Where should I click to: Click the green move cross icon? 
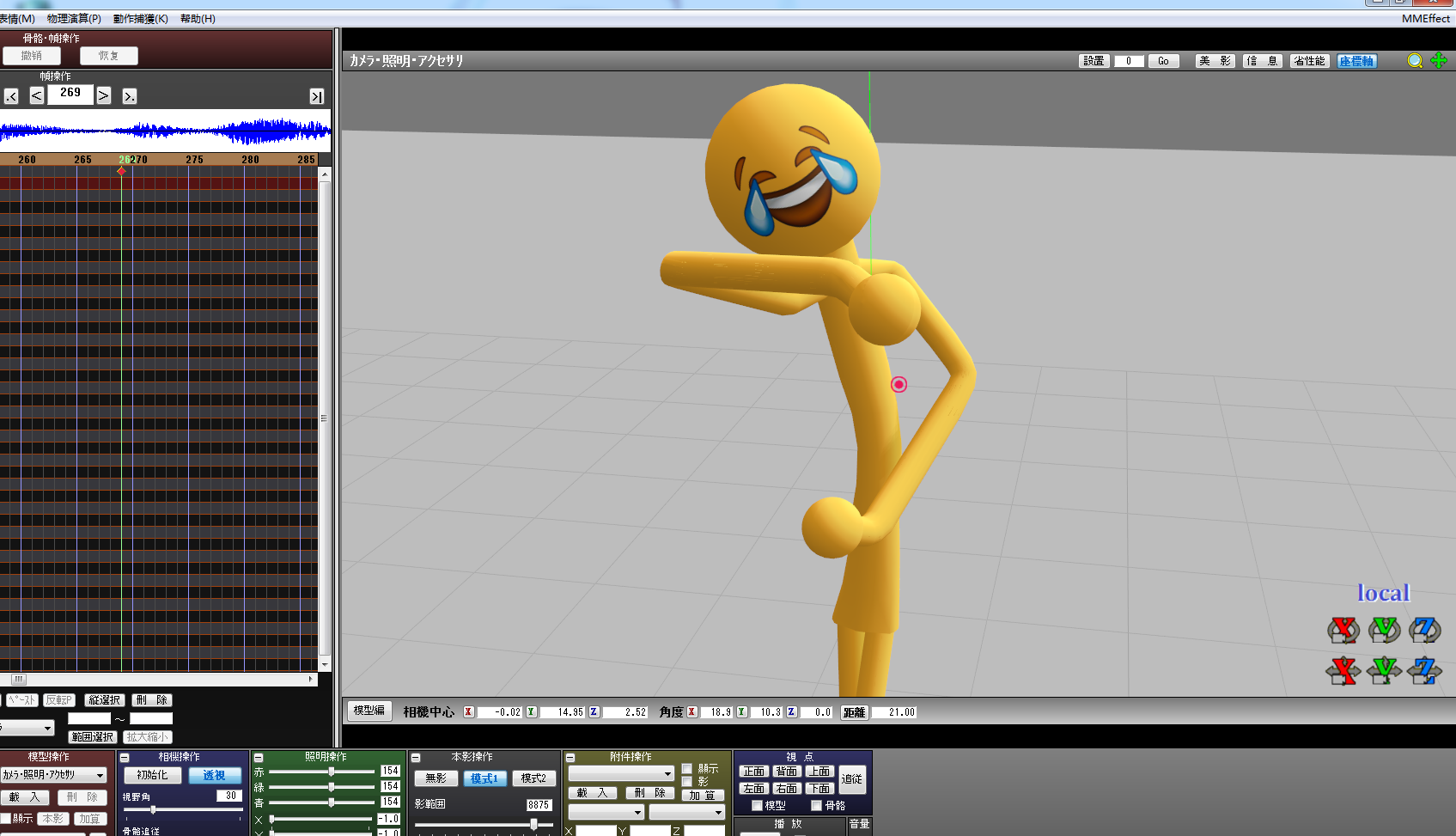tap(1439, 61)
